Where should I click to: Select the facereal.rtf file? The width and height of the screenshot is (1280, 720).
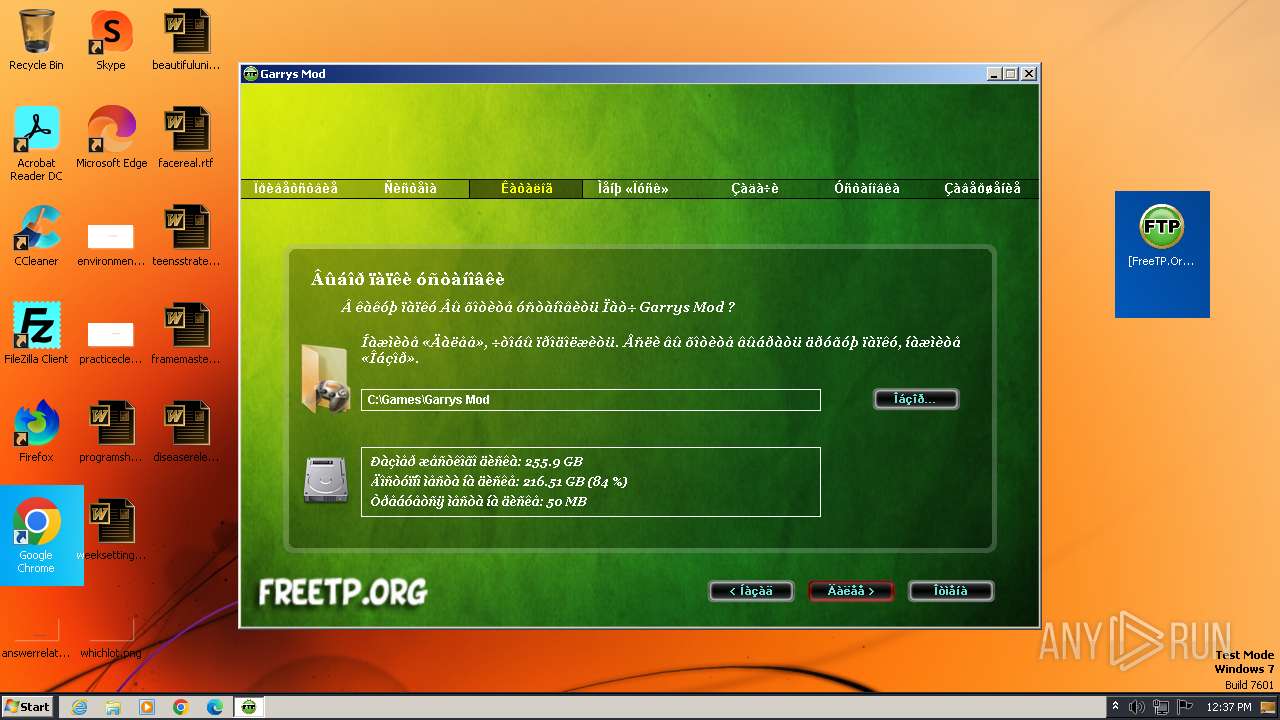click(186, 138)
